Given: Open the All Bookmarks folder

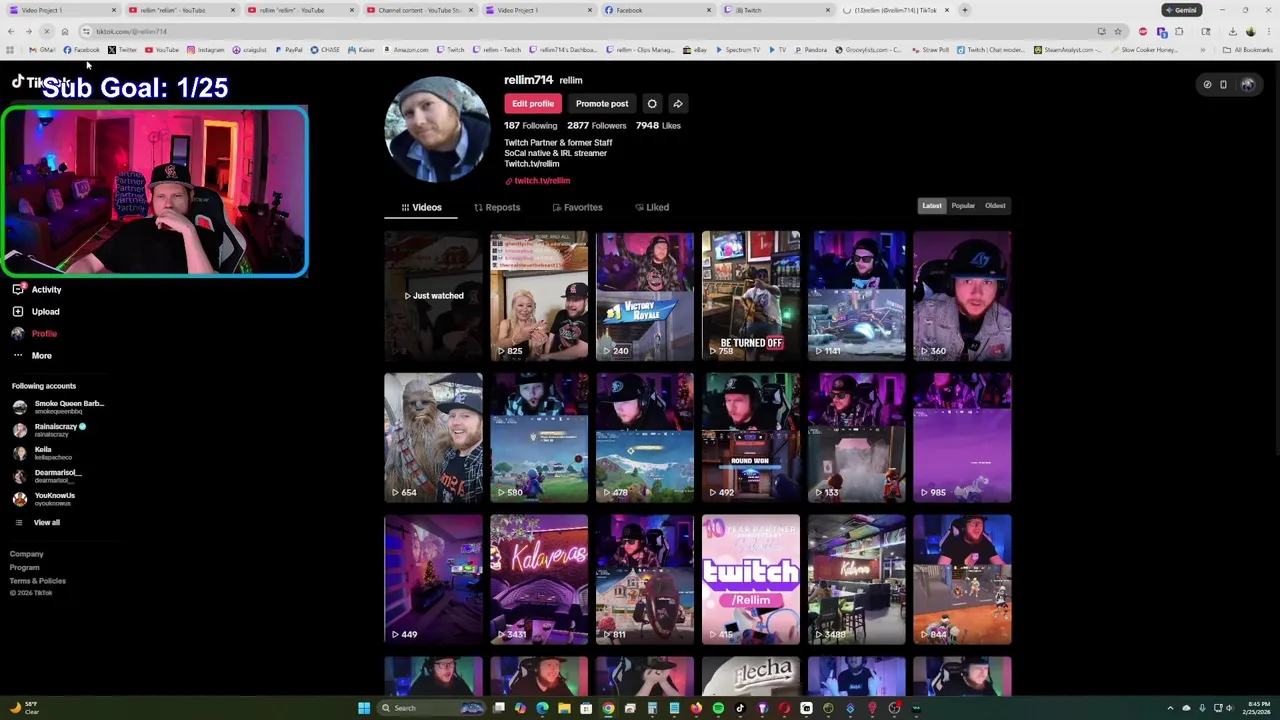Looking at the screenshot, I should [x=1247, y=50].
